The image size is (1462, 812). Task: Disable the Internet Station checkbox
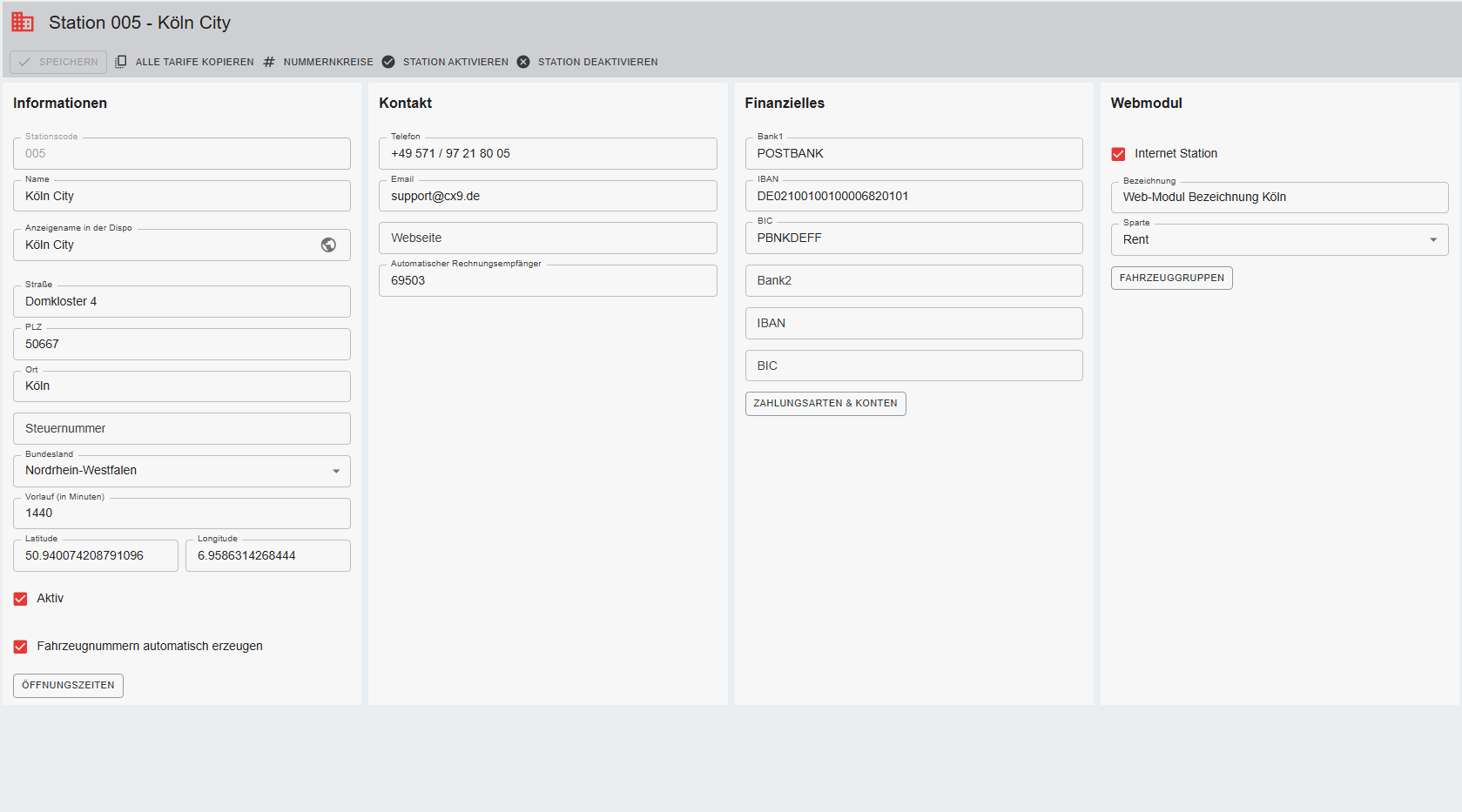click(1118, 154)
